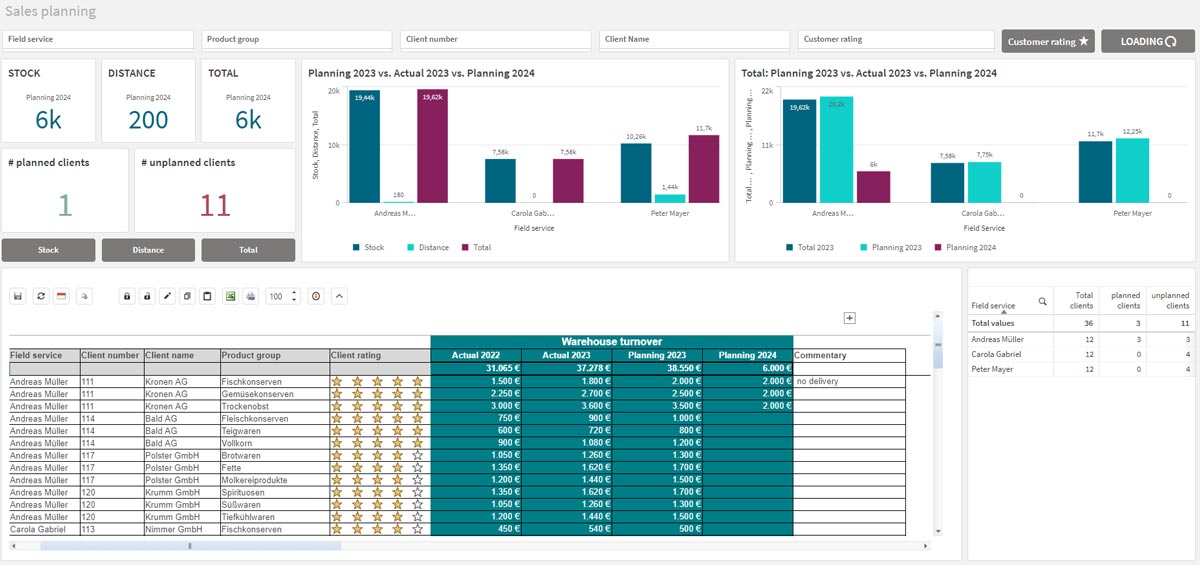This screenshot has width=1200, height=565.
Task: Click star icon on Customer rating button
Action: click(1083, 41)
